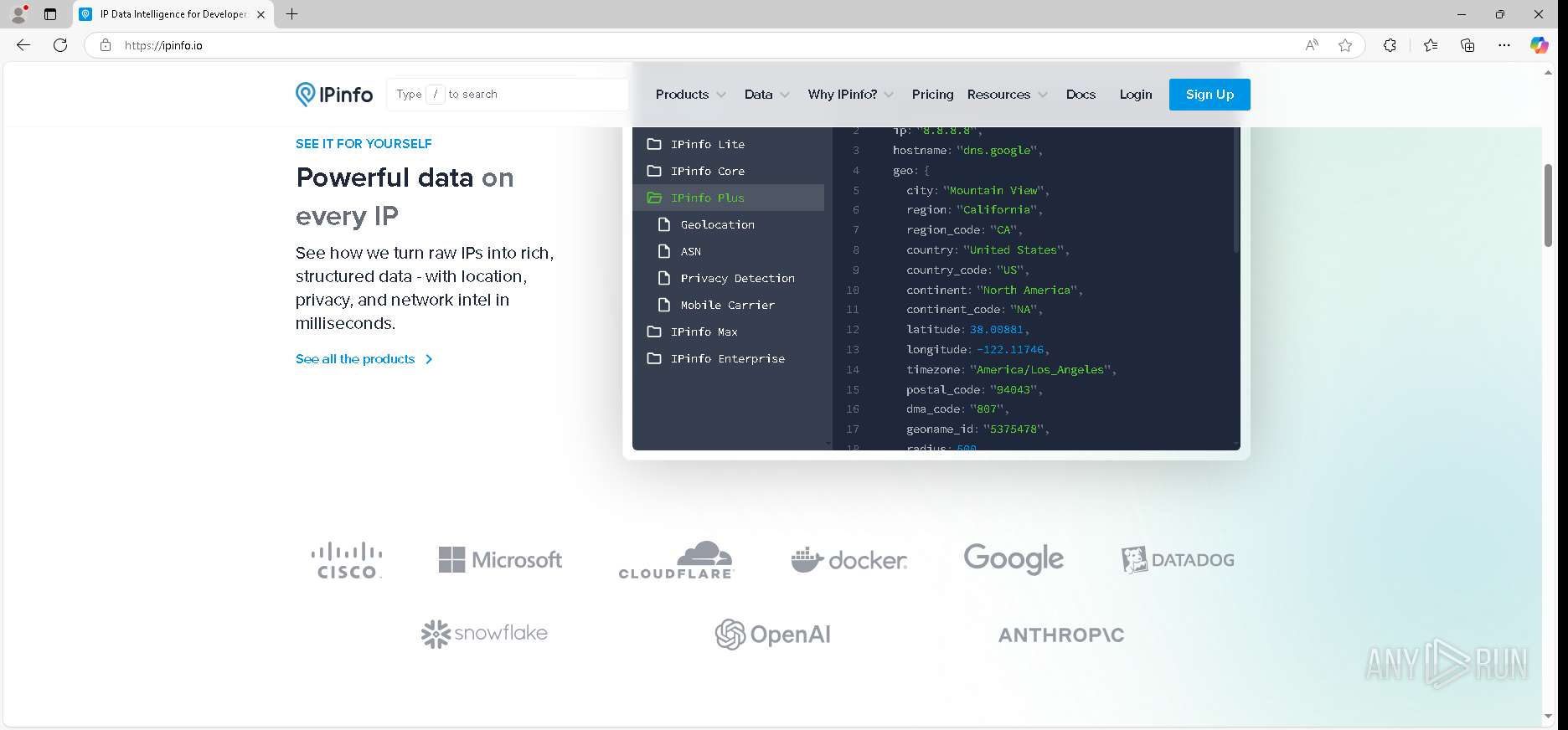The image size is (1568, 730).
Task: Click the page vertical scrollbar thumb
Action: tap(1548, 205)
